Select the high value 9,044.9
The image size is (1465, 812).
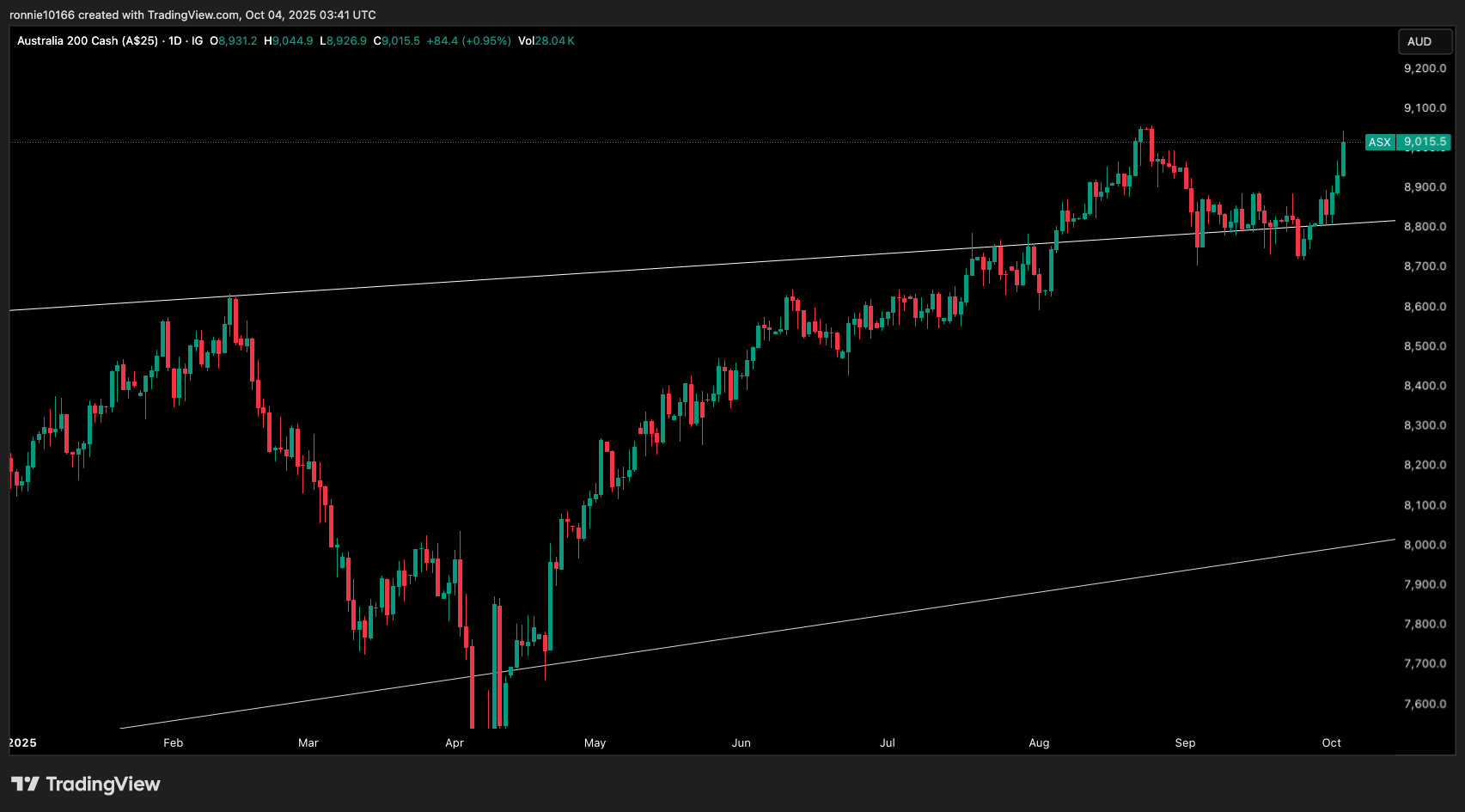click(x=293, y=41)
